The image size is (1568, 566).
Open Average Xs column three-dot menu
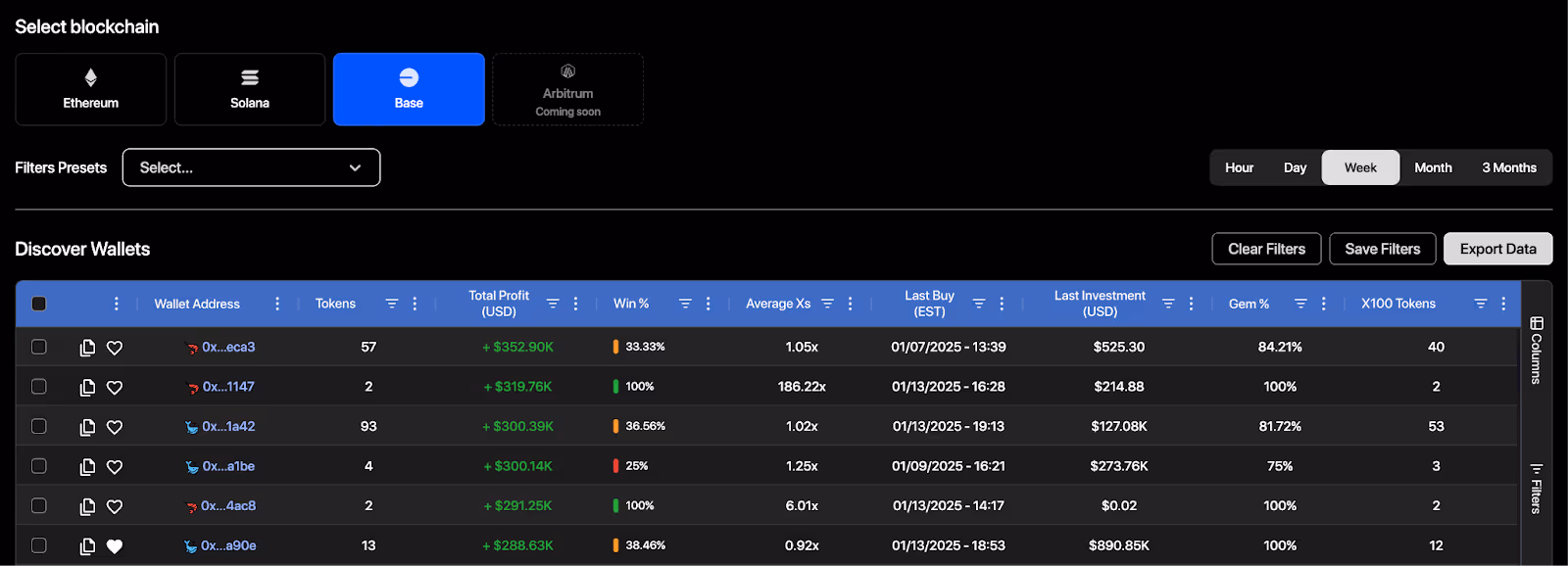850,304
